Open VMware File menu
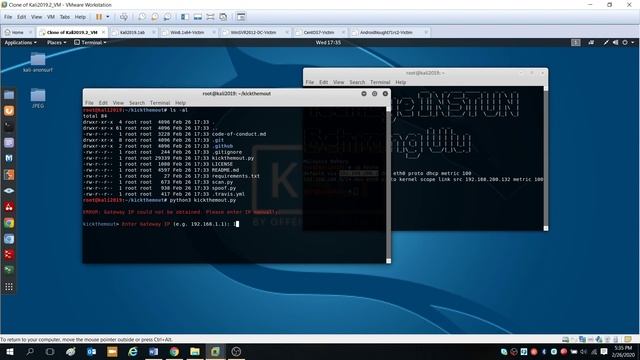The width and height of the screenshot is (640, 360). tap(8, 17)
